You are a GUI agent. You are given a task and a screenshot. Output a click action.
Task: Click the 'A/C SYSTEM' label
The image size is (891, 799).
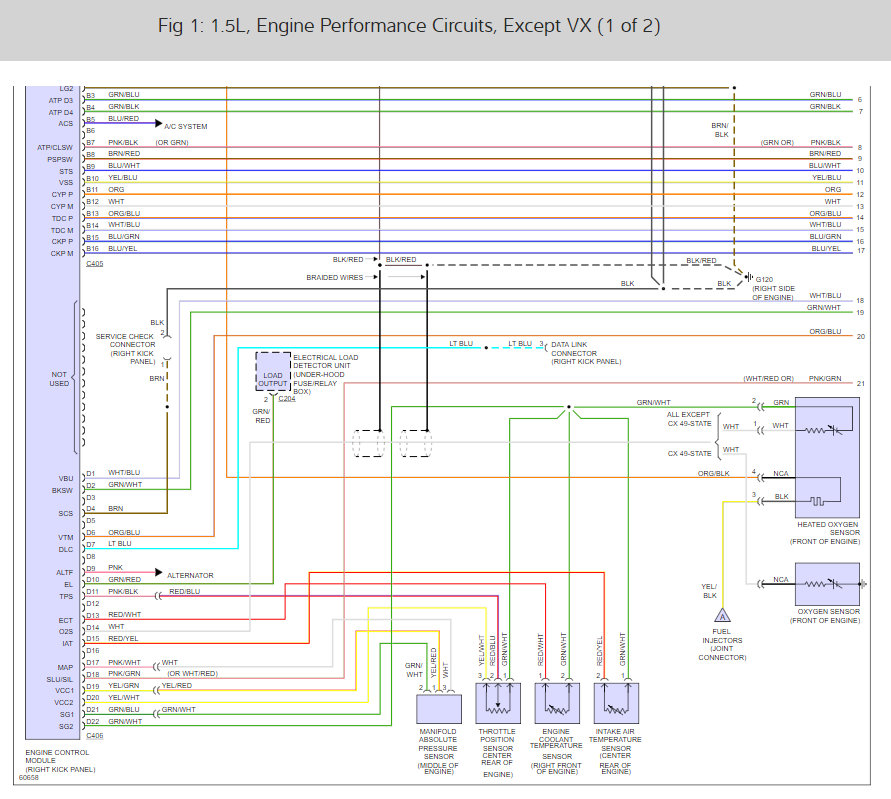(186, 127)
